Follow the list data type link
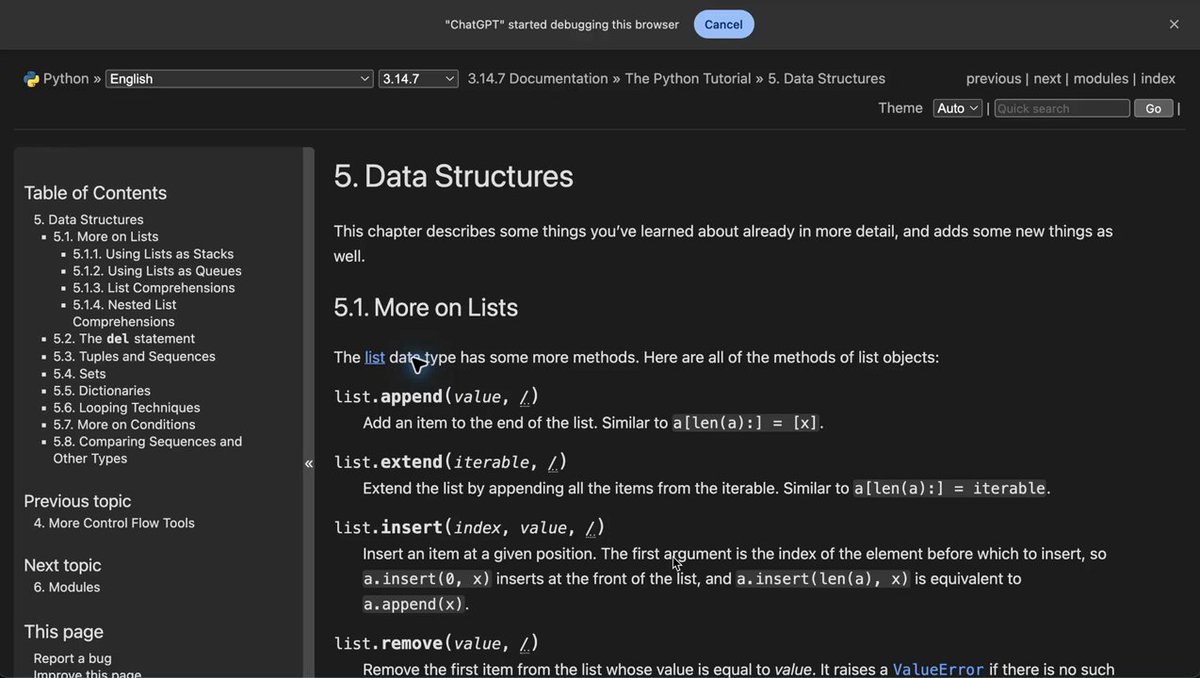1200x678 pixels. point(375,357)
